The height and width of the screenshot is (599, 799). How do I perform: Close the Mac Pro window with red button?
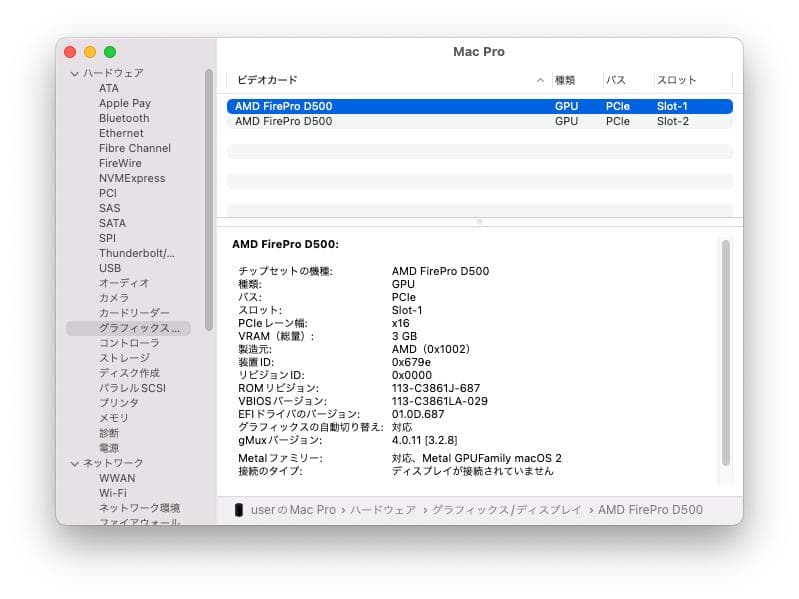click(x=70, y=52)
